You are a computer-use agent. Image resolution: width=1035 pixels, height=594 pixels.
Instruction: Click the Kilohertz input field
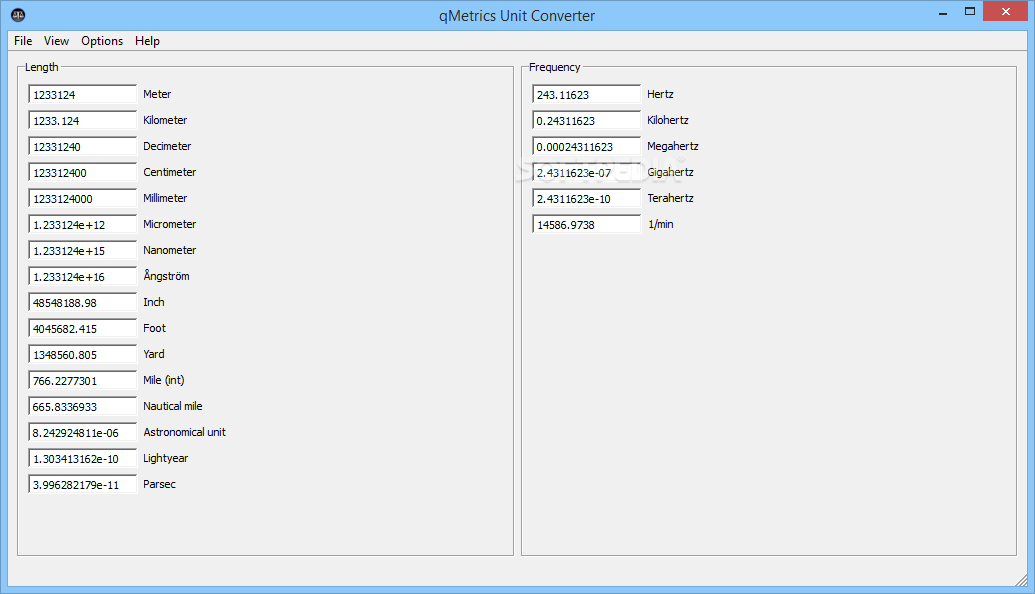point(586,120)
